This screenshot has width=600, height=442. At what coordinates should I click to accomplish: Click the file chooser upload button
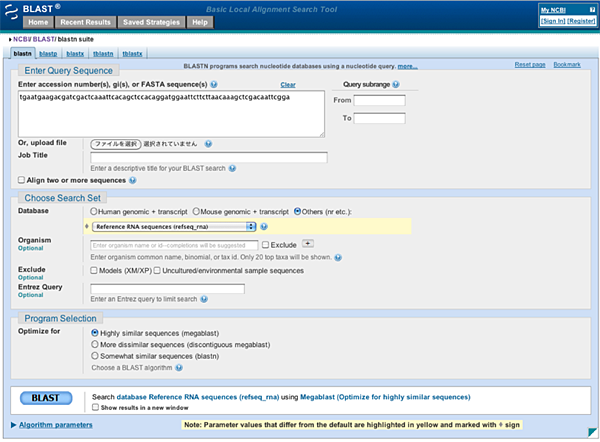coord(116,144)
